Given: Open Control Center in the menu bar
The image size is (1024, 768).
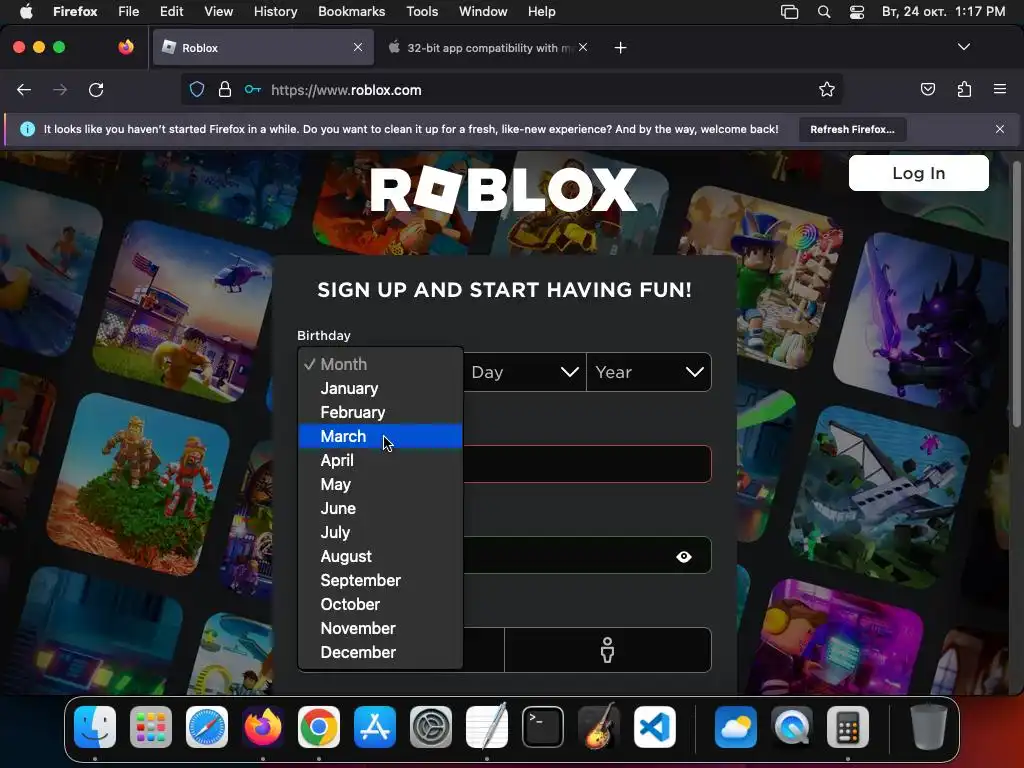Looking at the screenshot, I should [x=857, y=12].
